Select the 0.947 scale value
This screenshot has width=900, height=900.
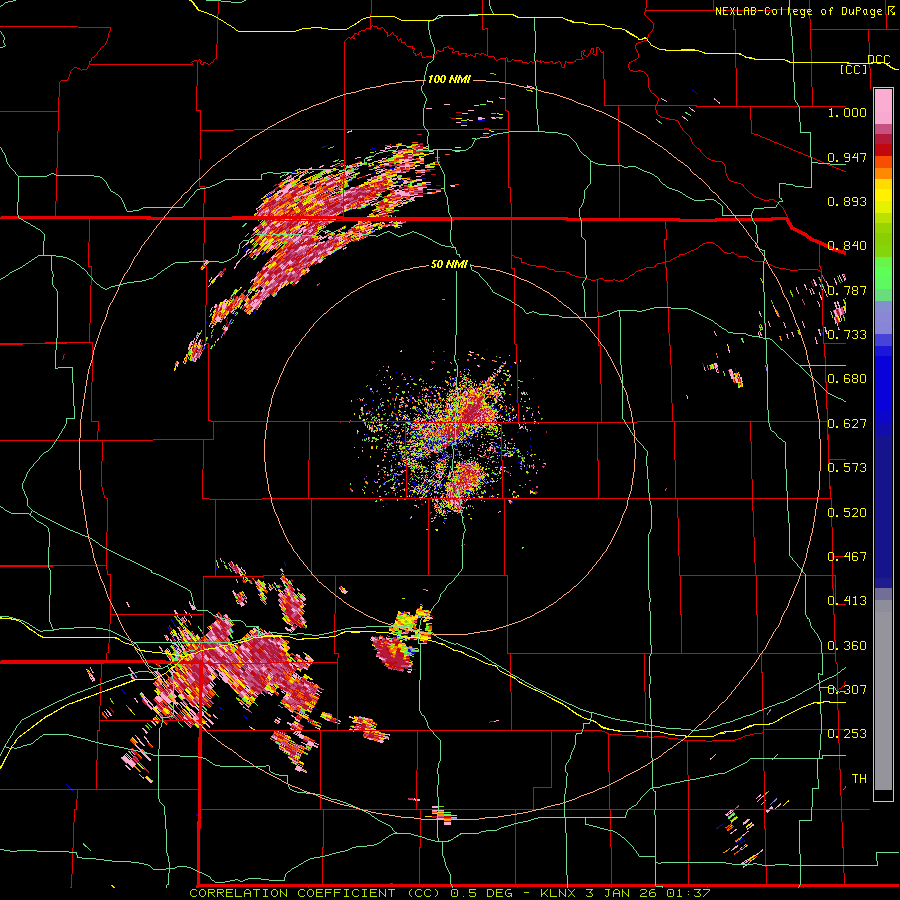pos(847,157)
